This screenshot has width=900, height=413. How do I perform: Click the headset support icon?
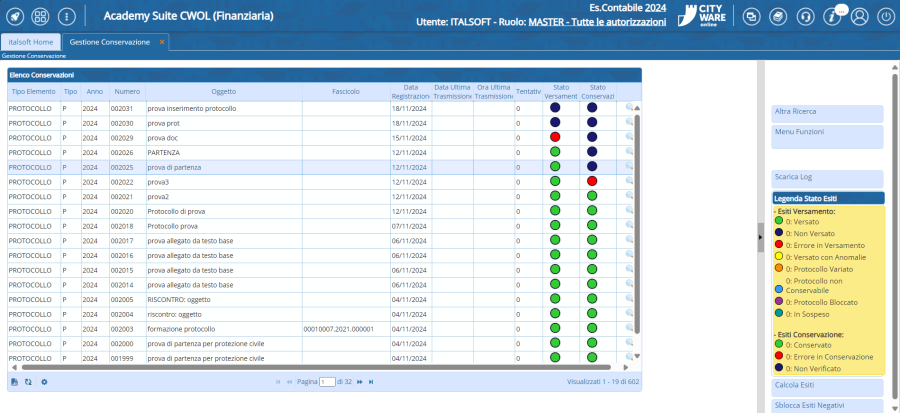pyautogui.click(x=805, y=17)
